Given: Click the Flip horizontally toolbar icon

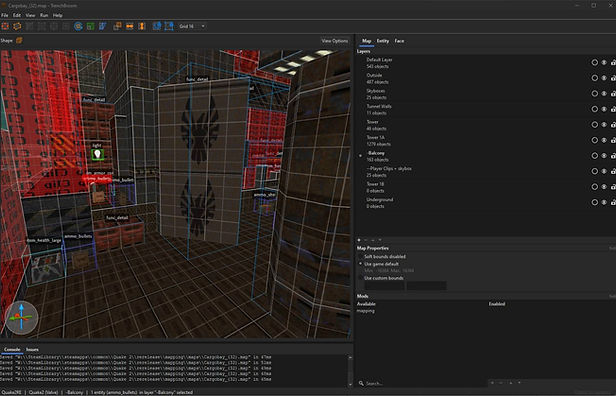Looking at the screenshot, I should click(x=130, y=26).
